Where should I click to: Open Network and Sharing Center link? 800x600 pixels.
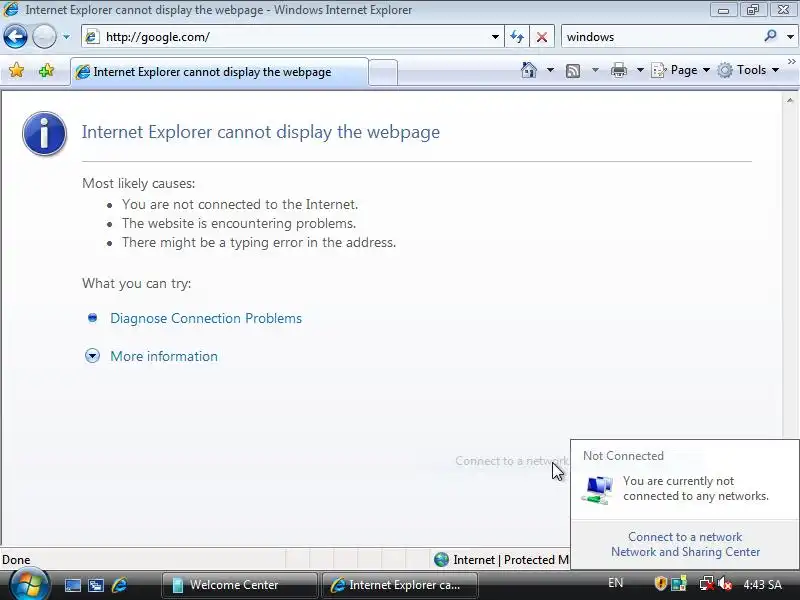tap(685, 552)
